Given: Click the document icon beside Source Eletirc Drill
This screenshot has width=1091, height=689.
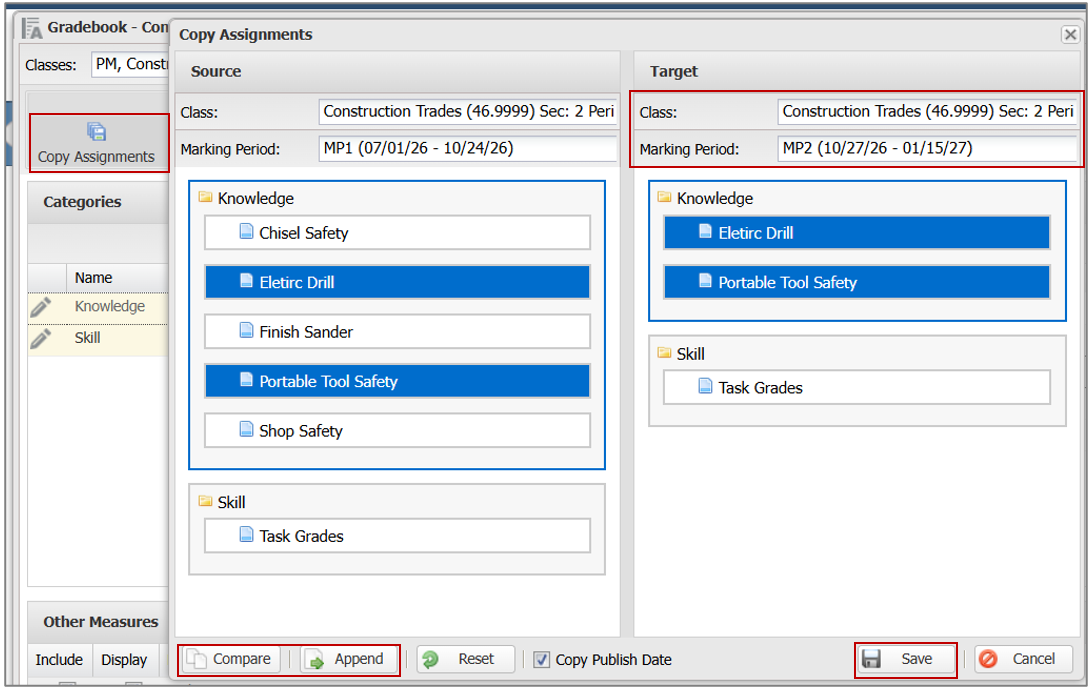Looking at the screenshot, I should click(246, 281).
